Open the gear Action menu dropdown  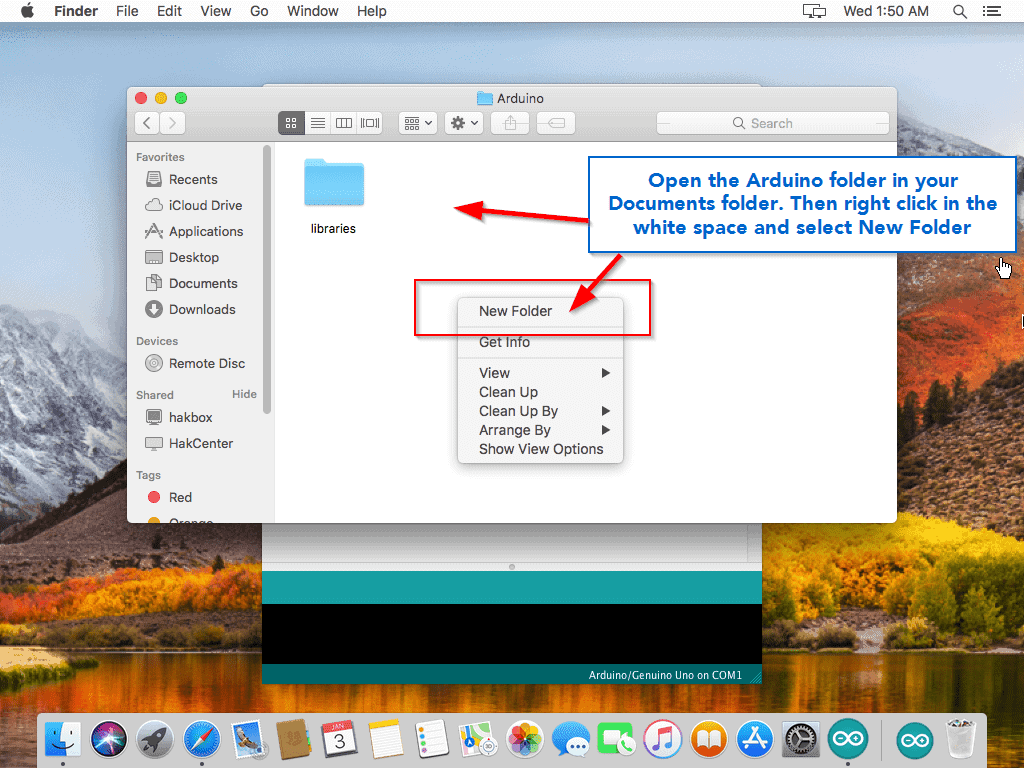pyautogui.click(x=464, y=123)
